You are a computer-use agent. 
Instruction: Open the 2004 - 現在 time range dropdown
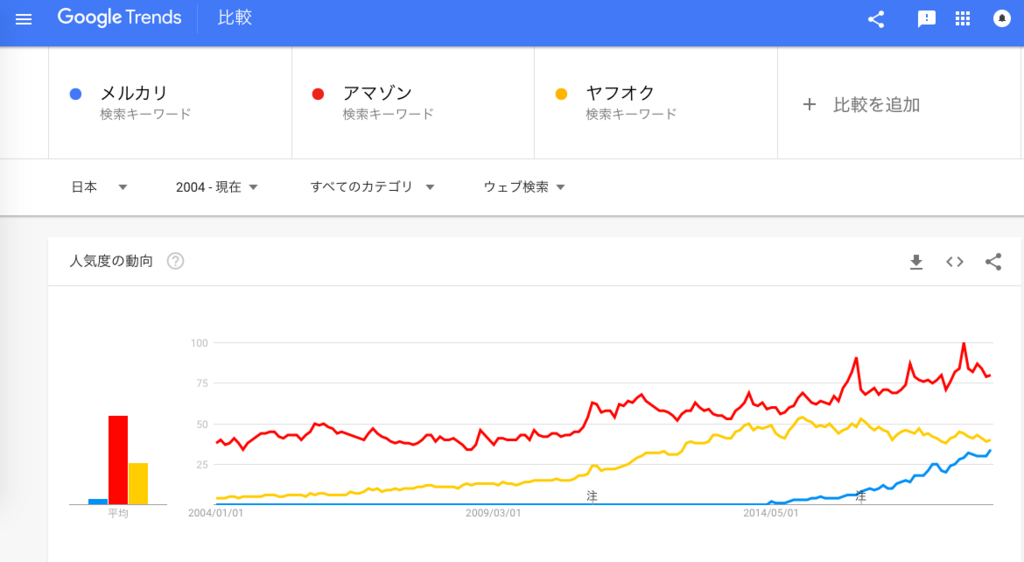(217, 187)
